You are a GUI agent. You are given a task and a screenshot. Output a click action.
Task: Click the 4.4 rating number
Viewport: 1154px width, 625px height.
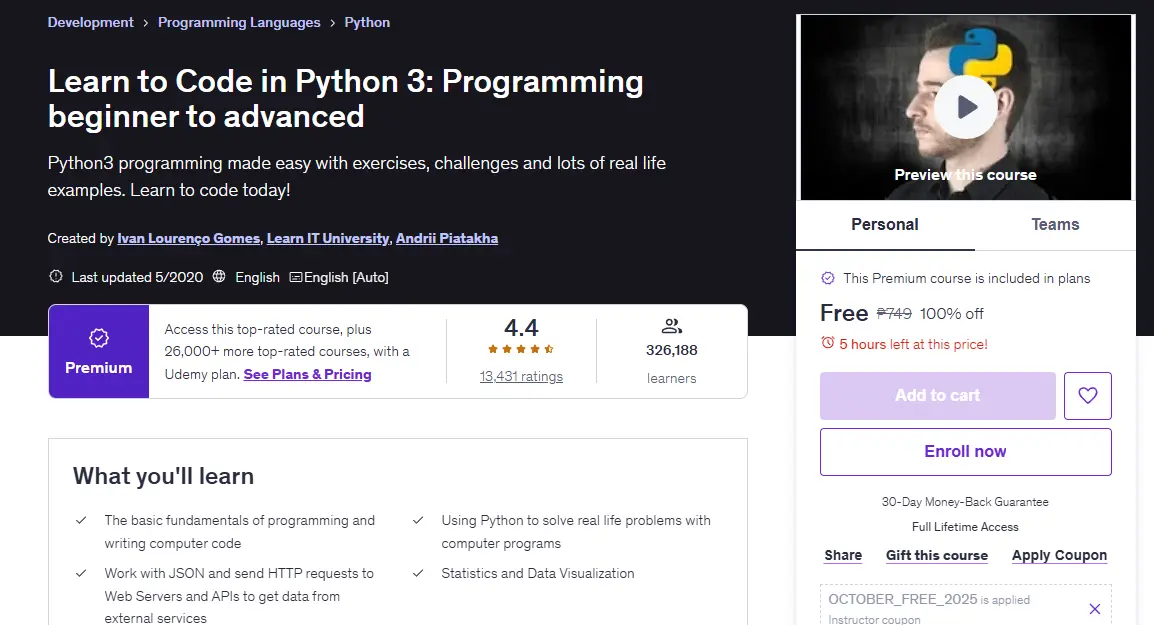click(x=521, y=327)
